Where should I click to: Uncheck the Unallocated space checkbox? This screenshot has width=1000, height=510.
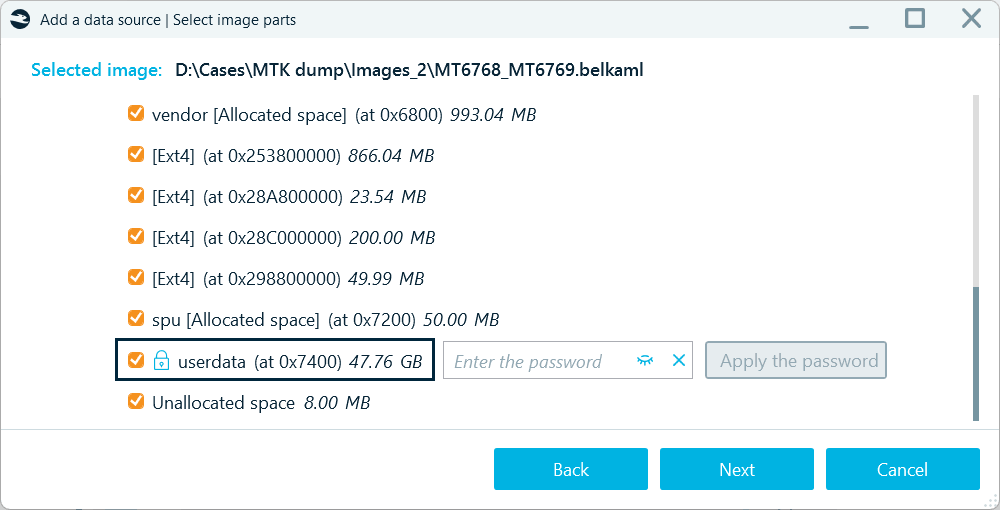(136, 402)
